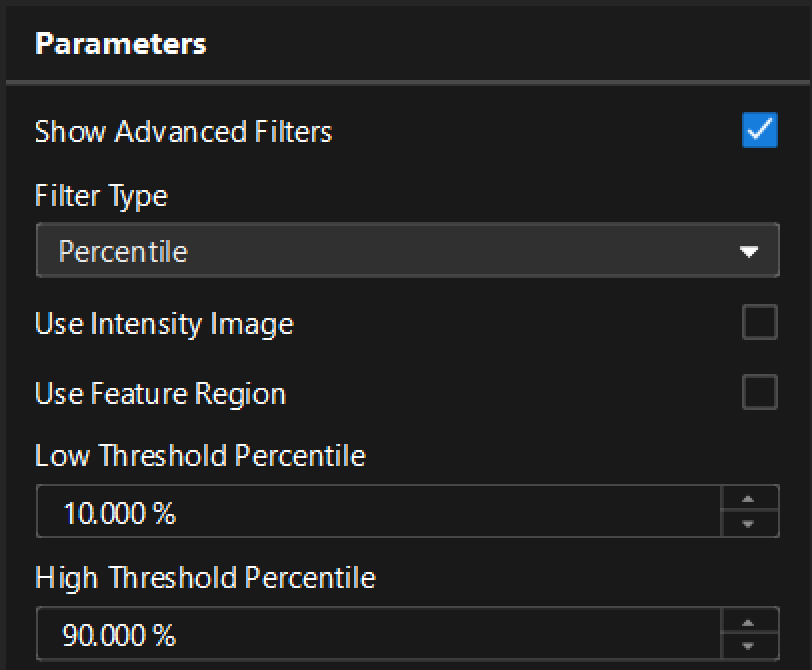Viewport: 812px width, 670px height.
Task: Click the Low Threshold Percentile label
Action: tap(200, 456)
